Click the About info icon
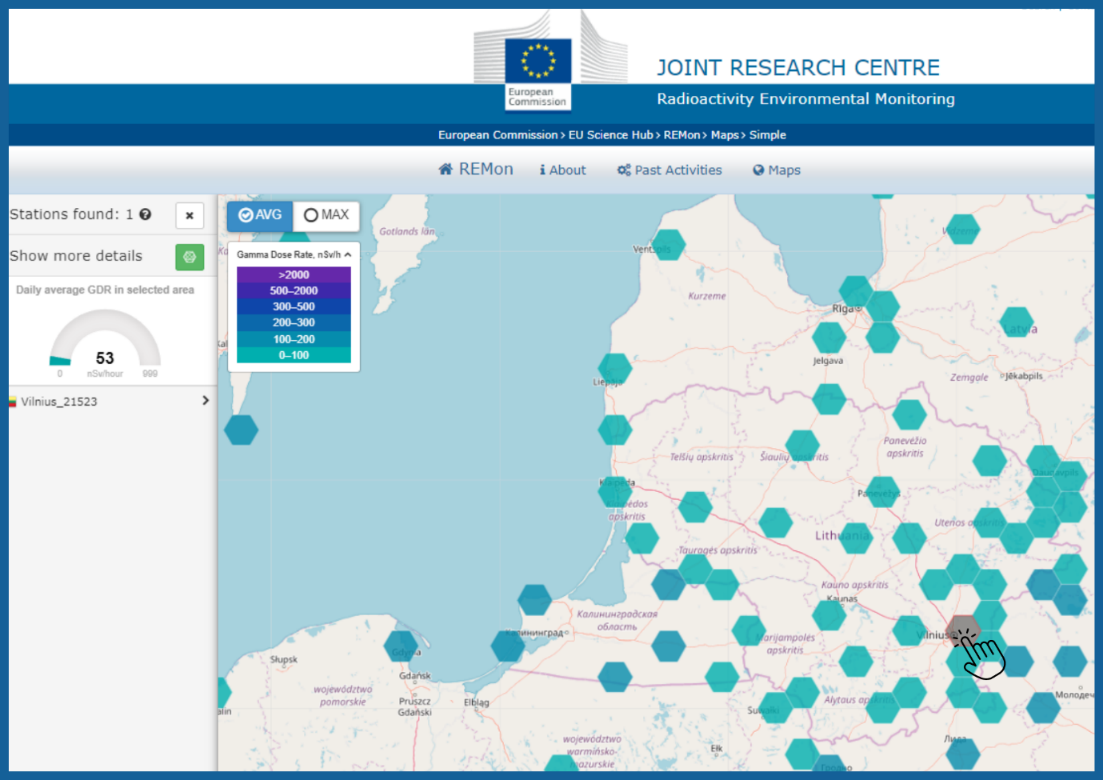The width and height of the screenshot is (1103, 780). click(542, 170)
